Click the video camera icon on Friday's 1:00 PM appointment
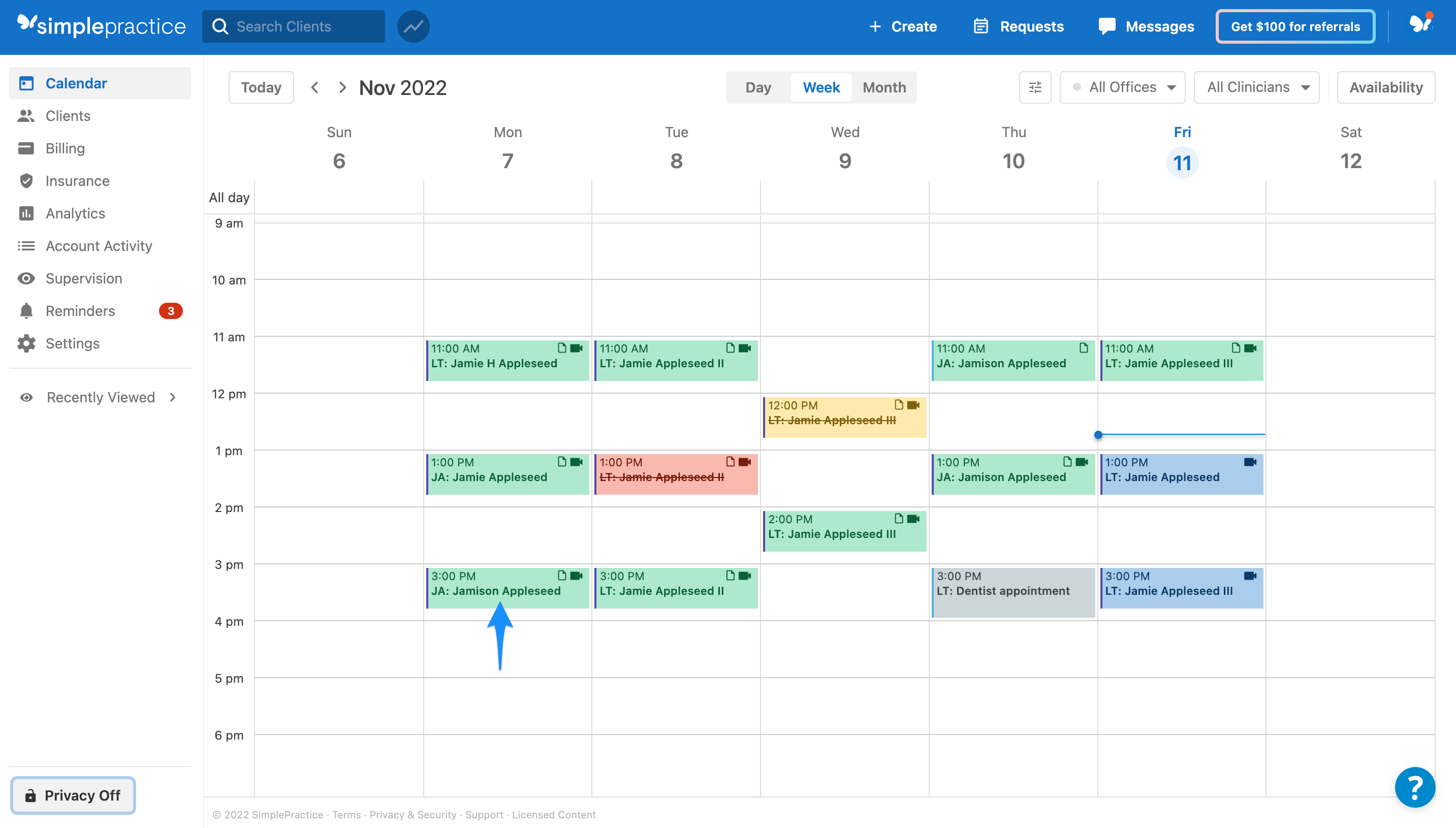1456x828 pixels. click(x=1250, y=462)
